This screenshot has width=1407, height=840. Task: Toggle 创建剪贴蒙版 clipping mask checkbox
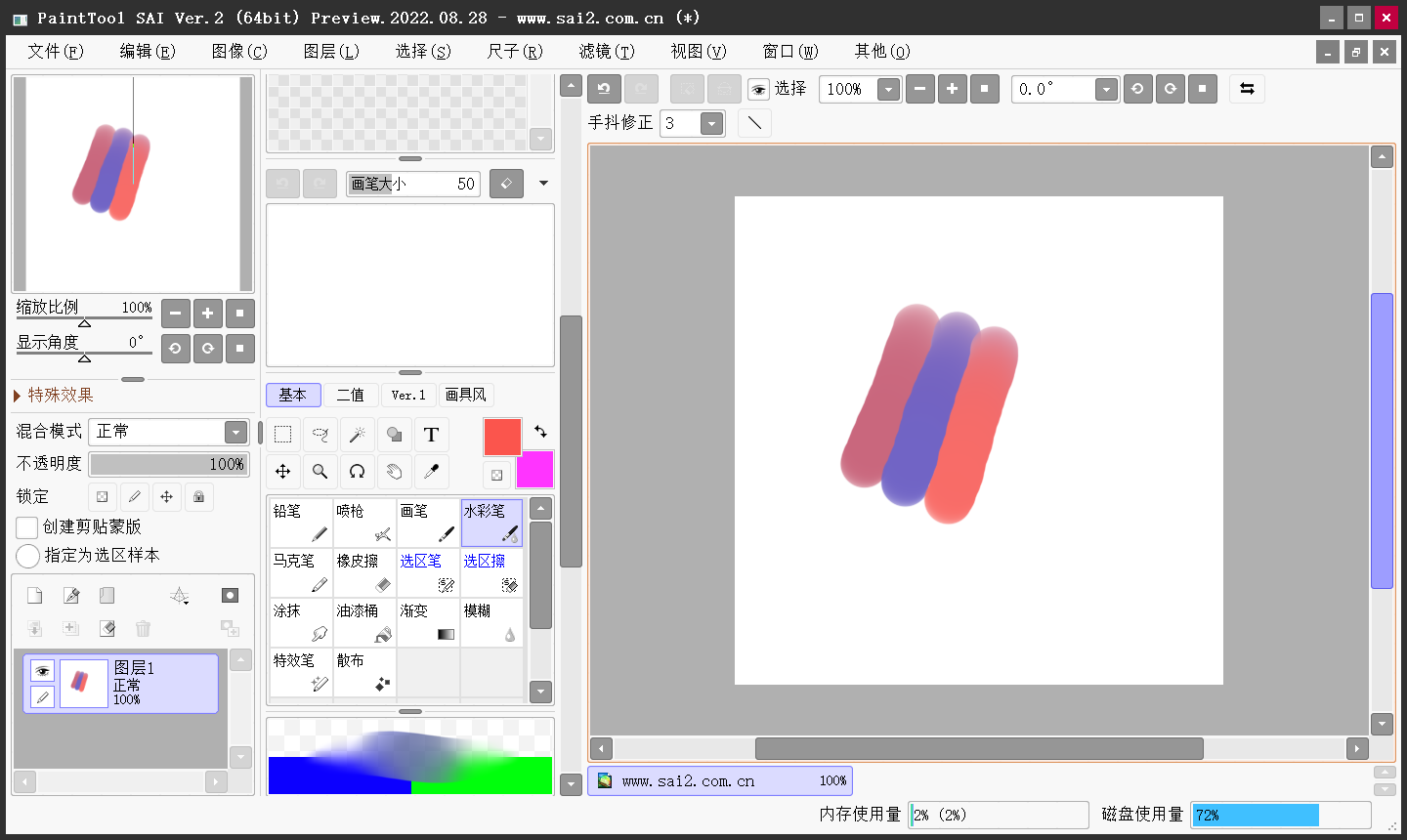(27, 527)
